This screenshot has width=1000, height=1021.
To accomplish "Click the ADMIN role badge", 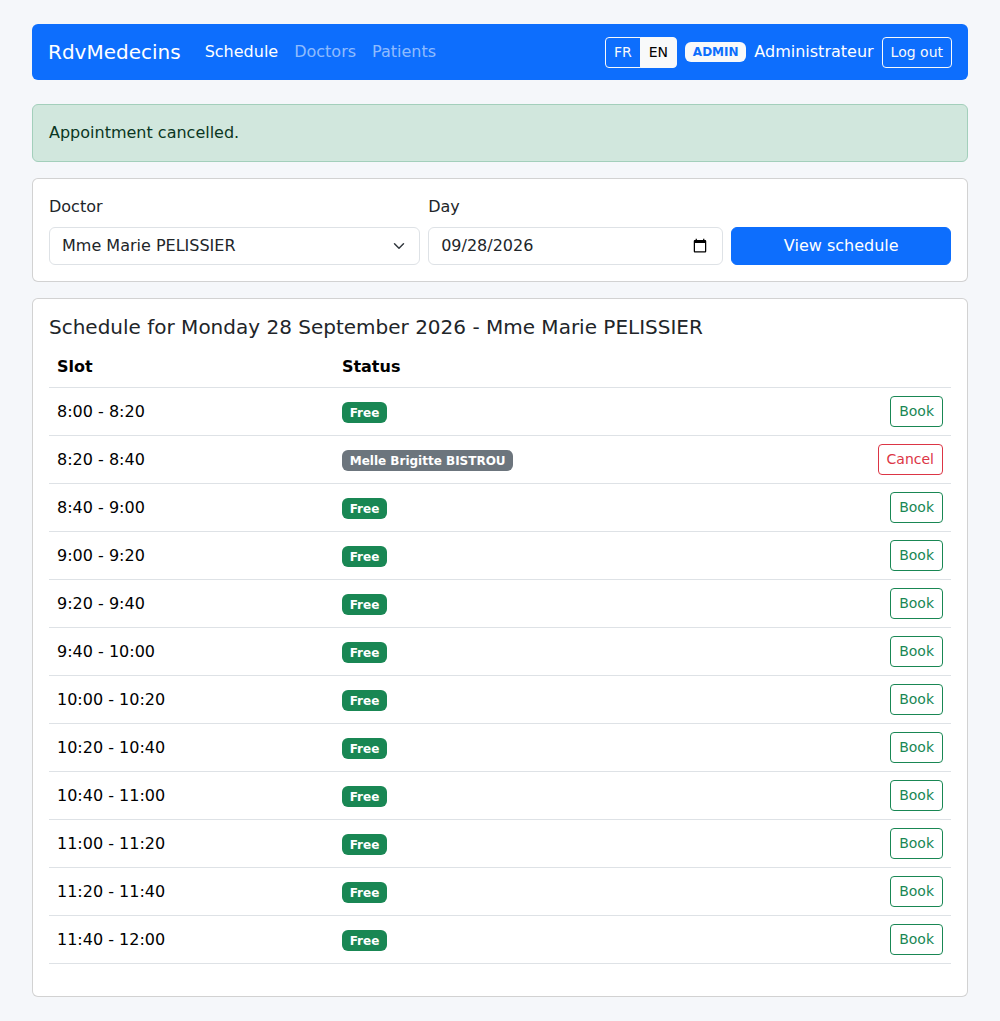I will pos(715,52).
